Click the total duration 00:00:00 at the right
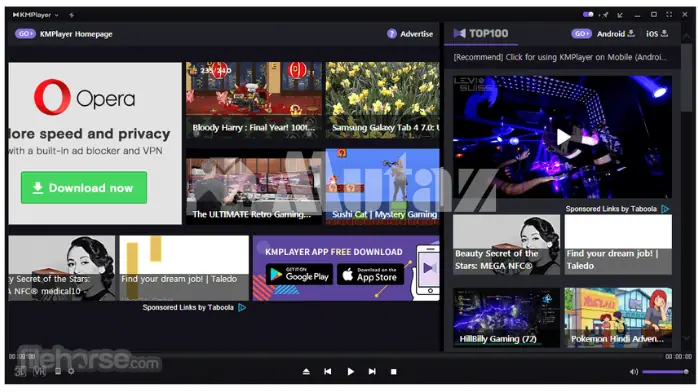Image resolution: width=698 pixels, height=392 pixels. (x=678, y=356)
